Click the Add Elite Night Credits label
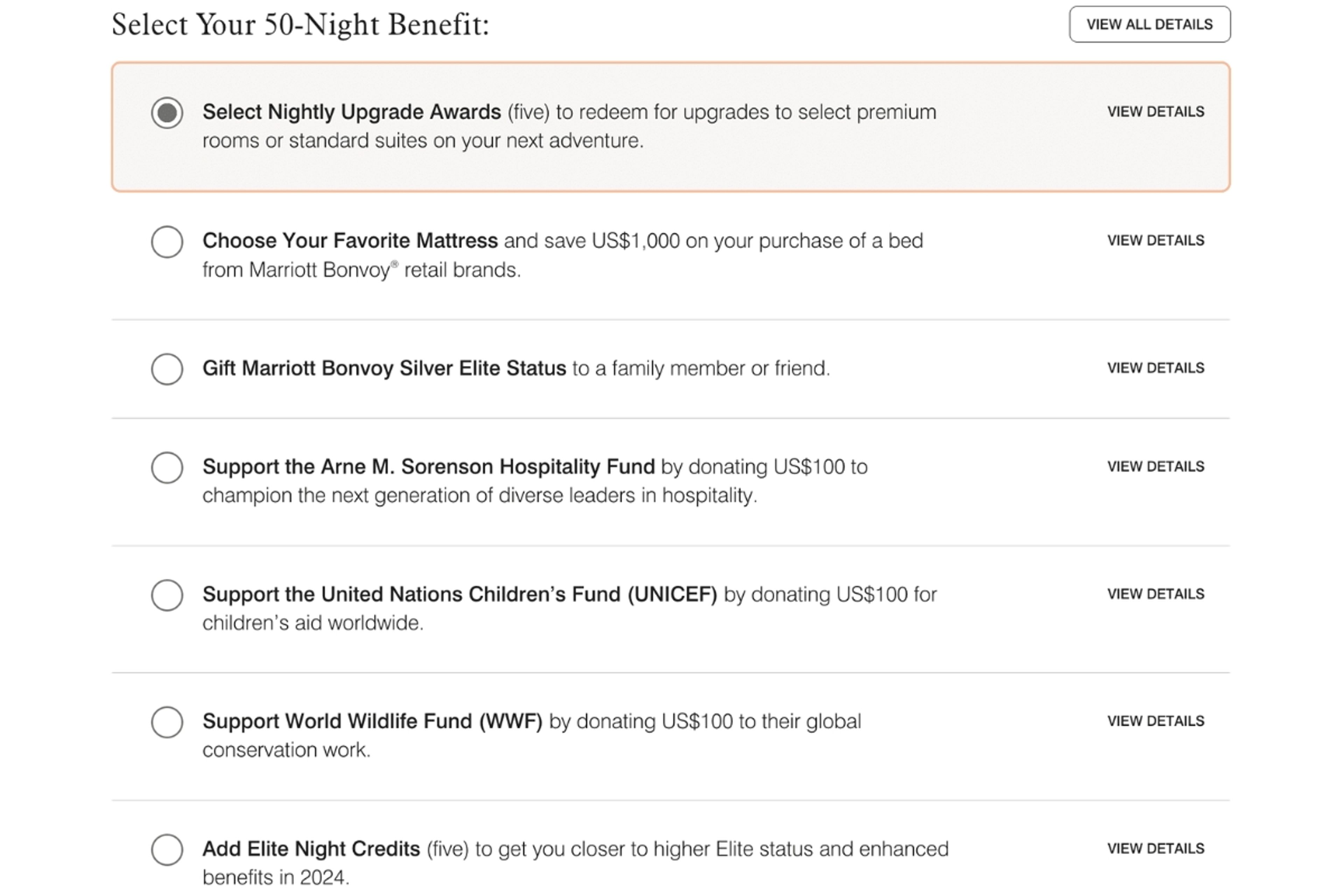 point(311,849)
